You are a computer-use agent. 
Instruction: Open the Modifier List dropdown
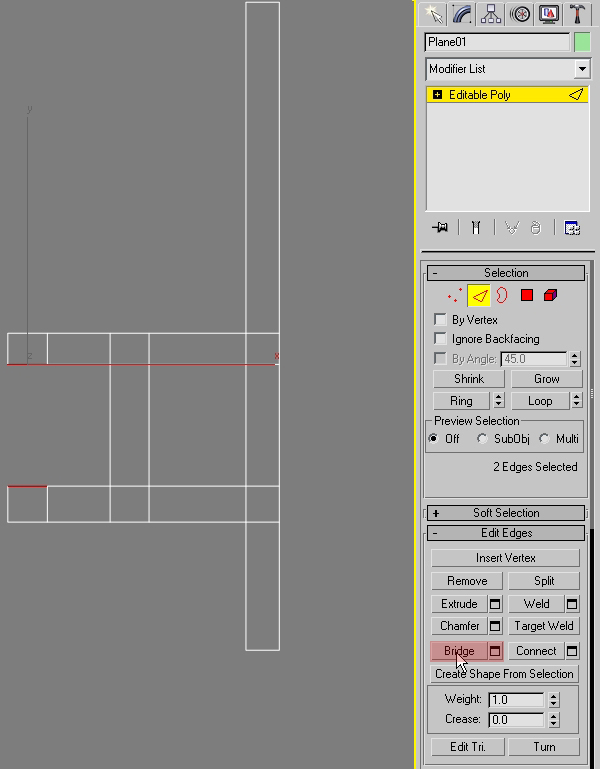pyautogui.click(x=582, y=69)
